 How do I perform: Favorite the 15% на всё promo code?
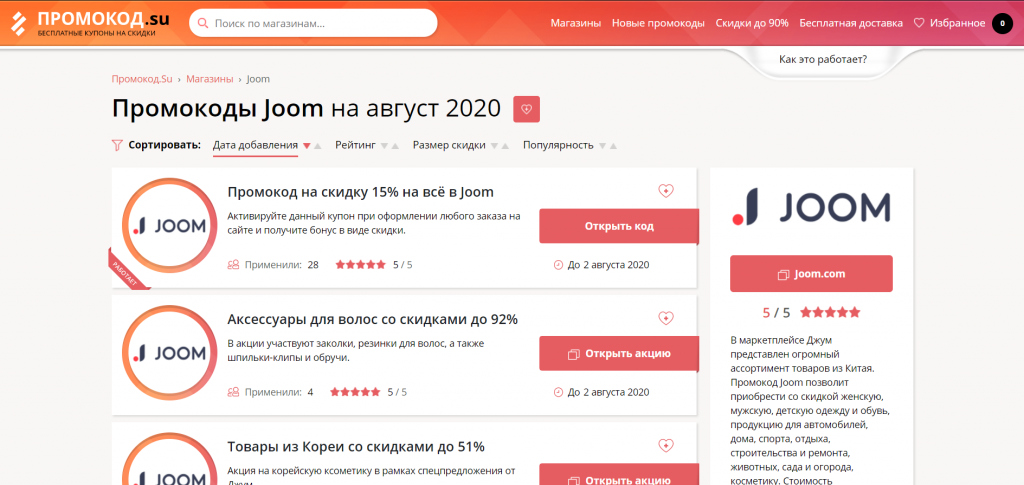(x=665, y=191)
